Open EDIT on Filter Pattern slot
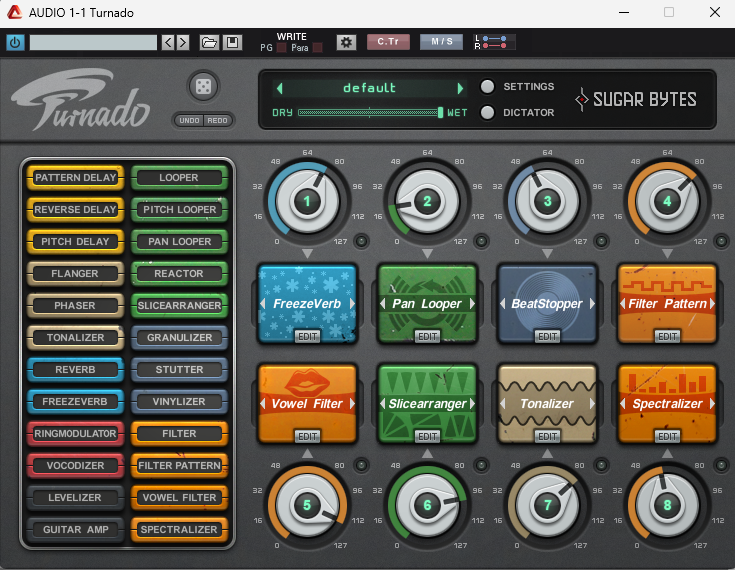Image resolution: width=735 pixels, height=570 pixels. [x=668, y=337]
